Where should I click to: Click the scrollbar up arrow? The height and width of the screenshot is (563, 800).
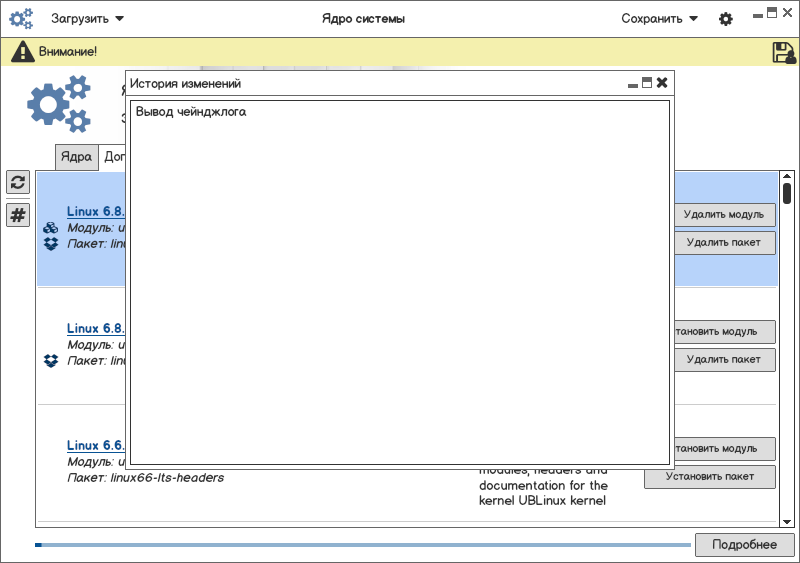[787, 177]
